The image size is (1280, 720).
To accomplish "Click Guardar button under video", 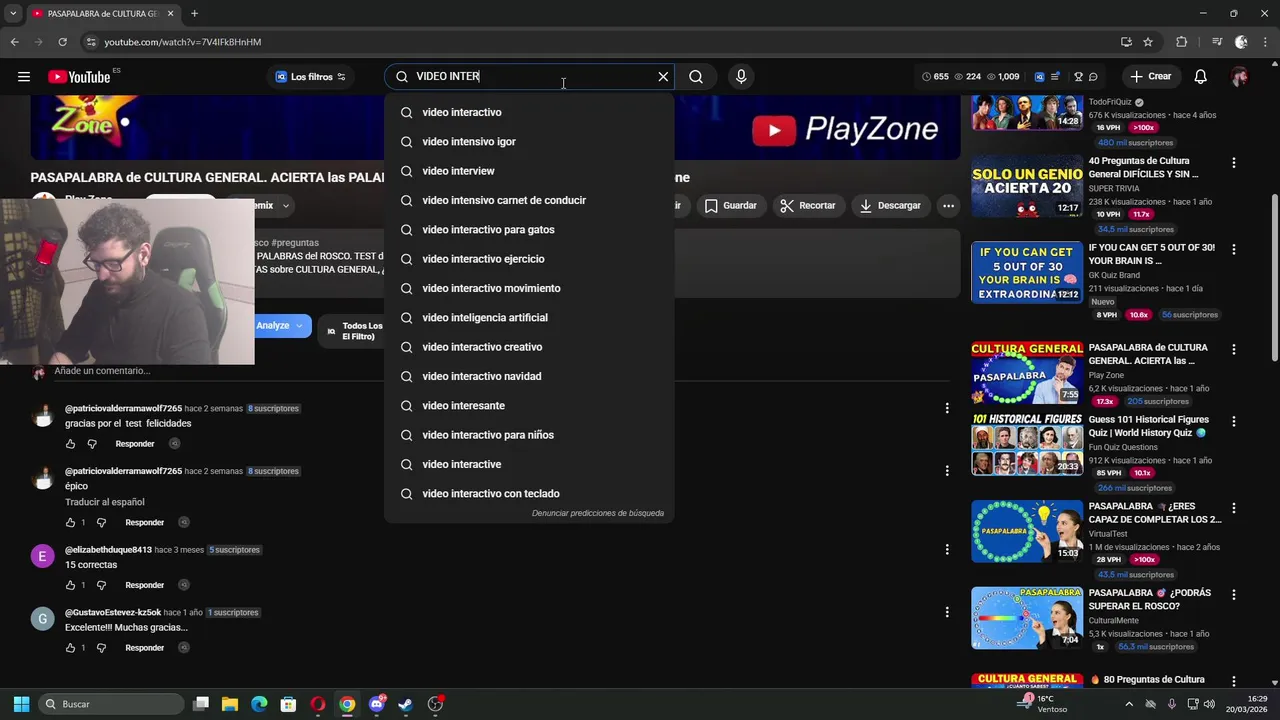I will (730, 206).
